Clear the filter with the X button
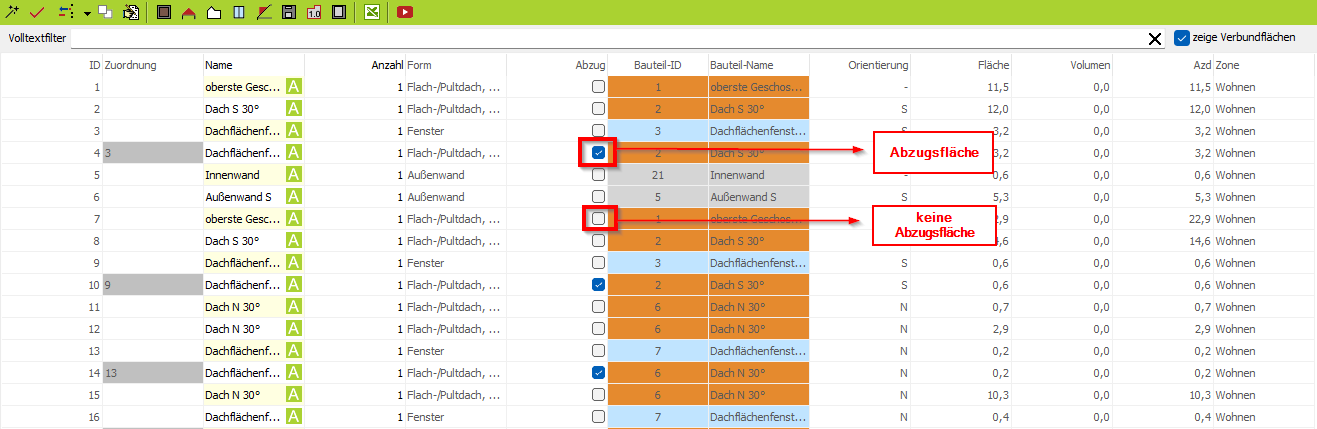 (1155, 39)
